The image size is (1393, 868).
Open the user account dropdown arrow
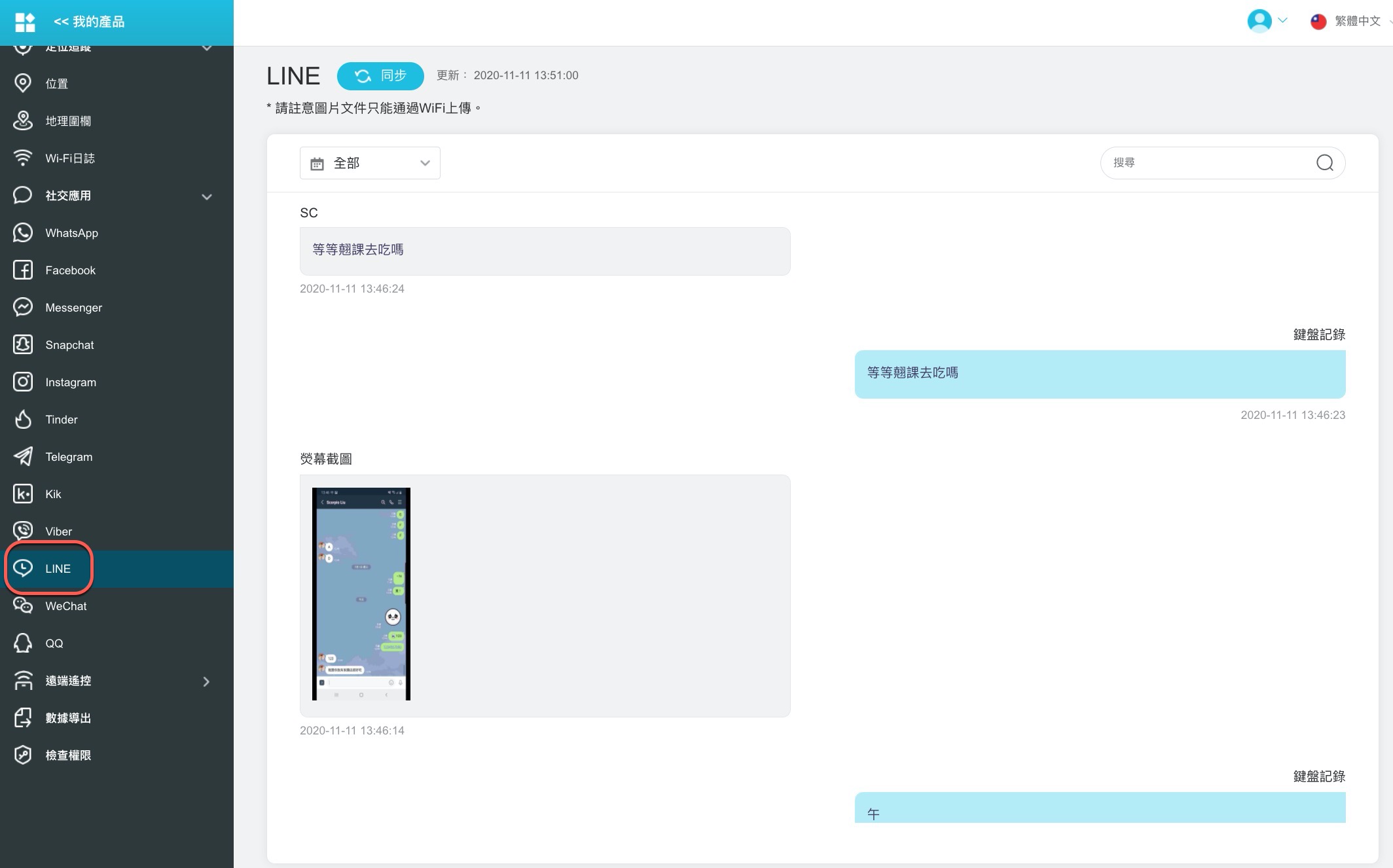pyautogui.click(x=1282, y=20)
